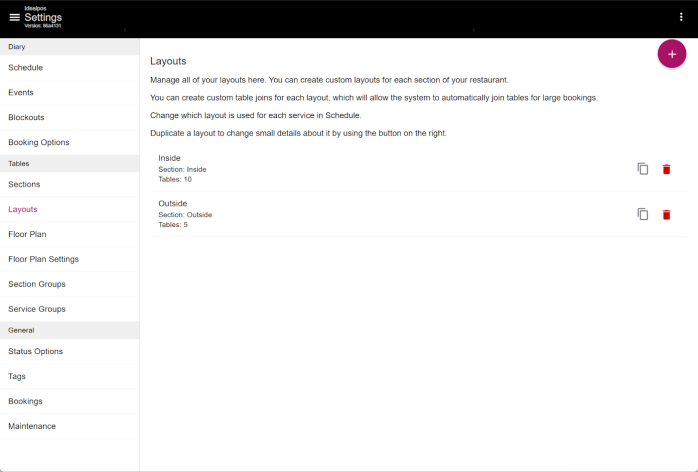Image resolution: width=698 pixels, height=472 pixels.
Task: Select Status Options in General
Action: pyautogui.click(x=35, y=352)
